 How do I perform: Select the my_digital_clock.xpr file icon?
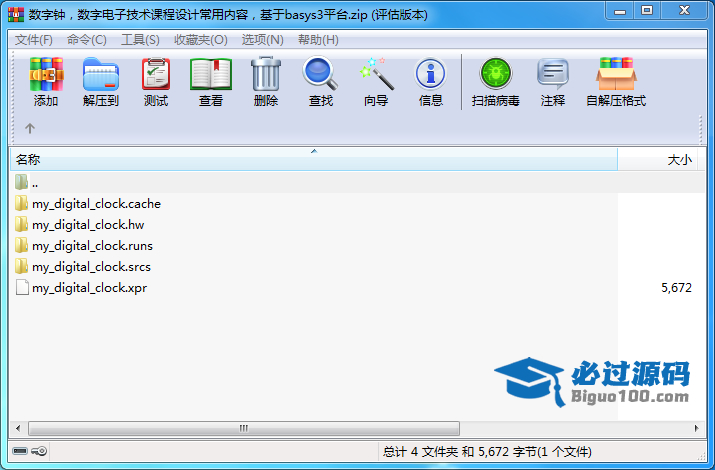tap(22, 287)
